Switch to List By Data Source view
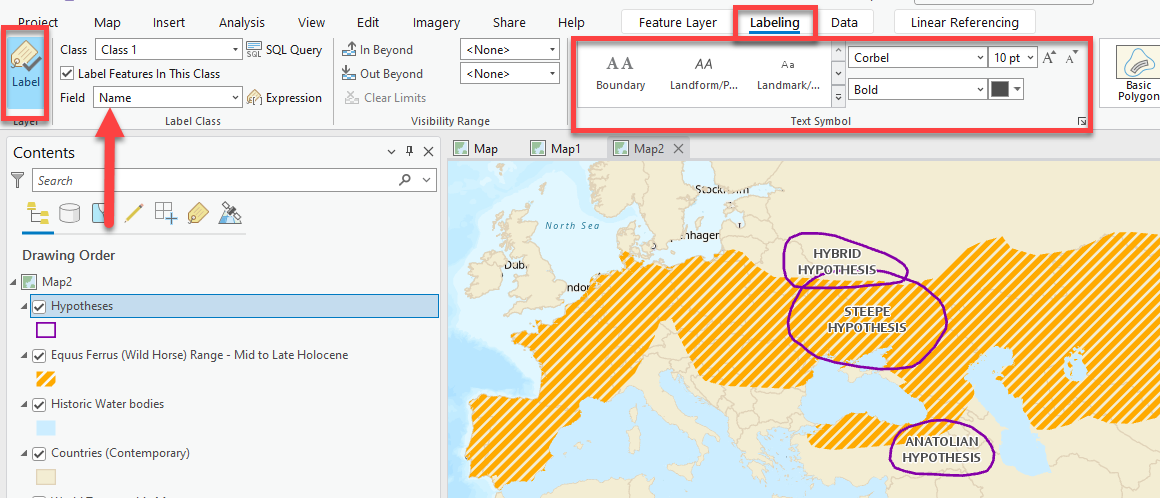Image resolution: width=1160 pixels, height=498 pixels. pos(69,213)
